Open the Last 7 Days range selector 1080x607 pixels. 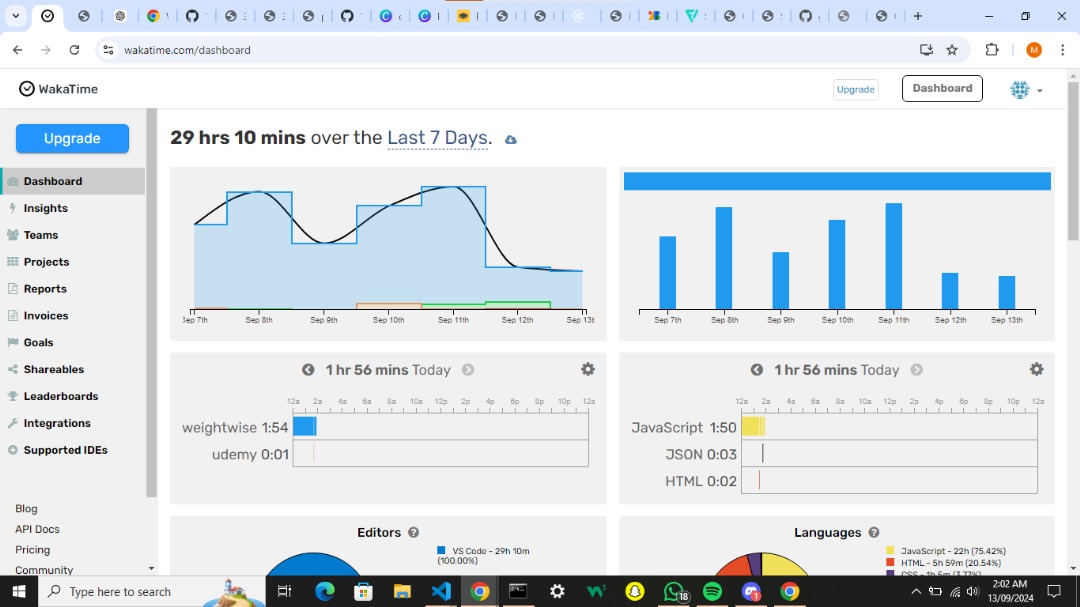click(x=437, y=138)
